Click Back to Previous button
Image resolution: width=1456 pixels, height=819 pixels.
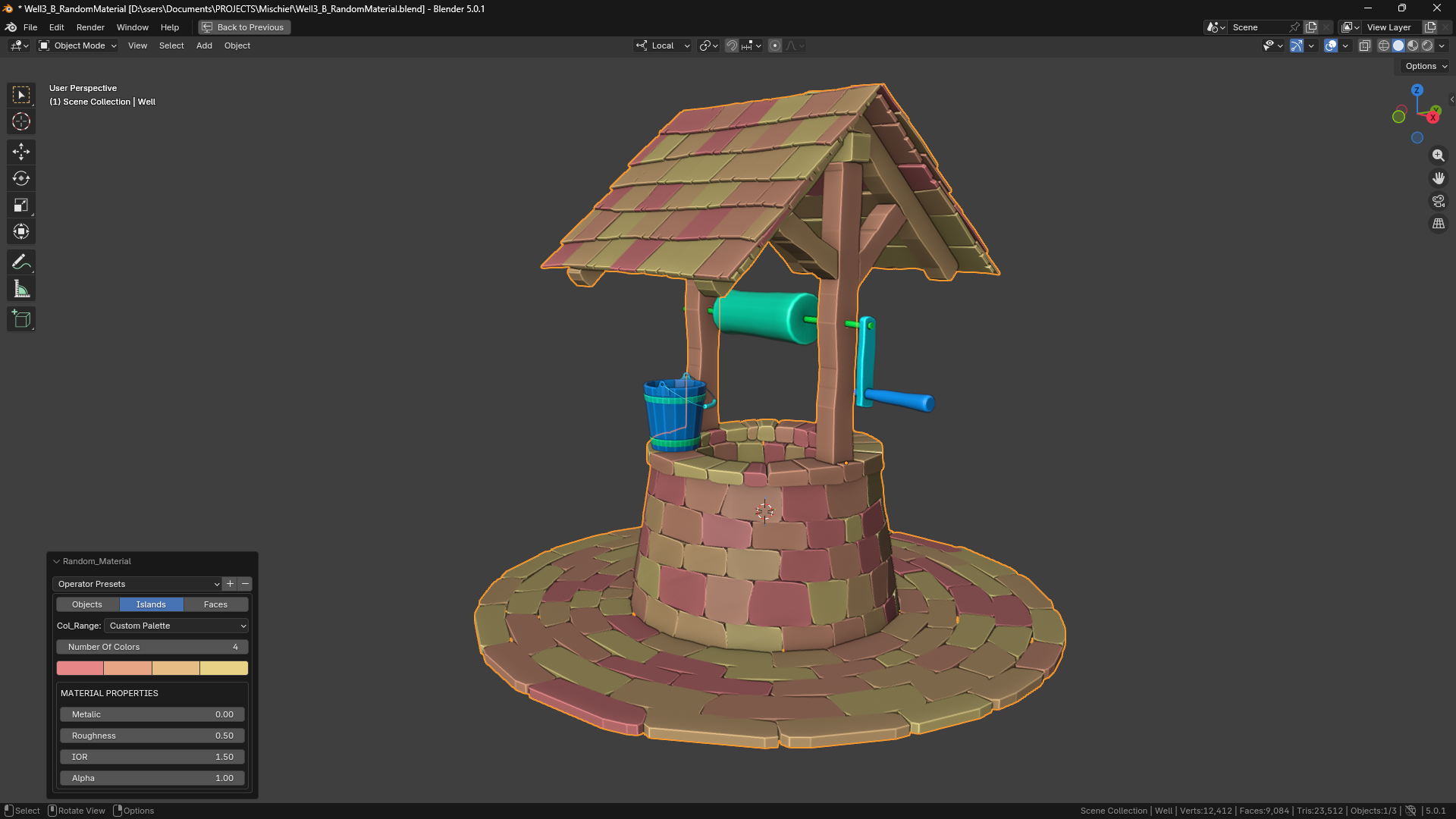(x=244, y=27)
